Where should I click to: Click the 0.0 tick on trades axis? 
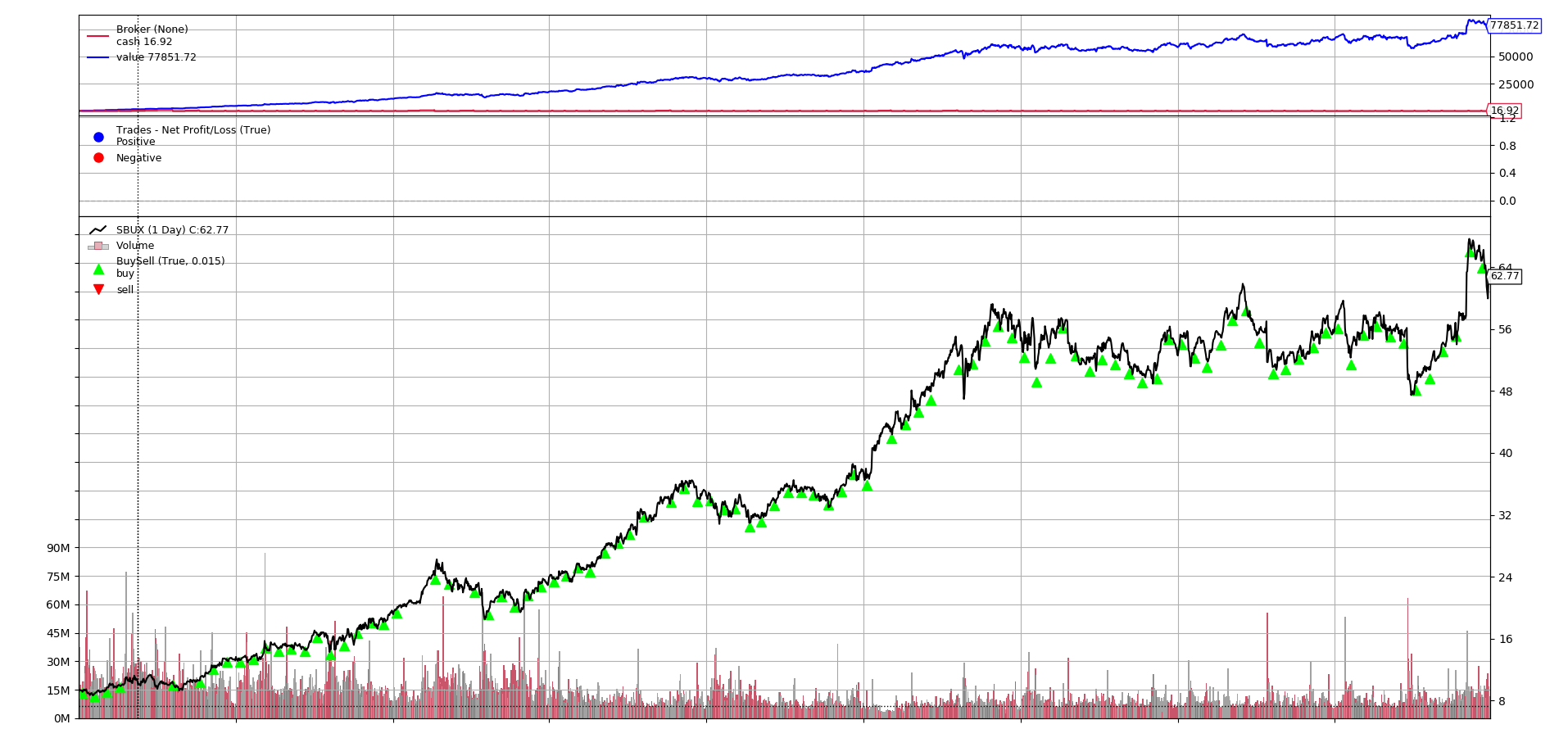tap(1507, 201)
